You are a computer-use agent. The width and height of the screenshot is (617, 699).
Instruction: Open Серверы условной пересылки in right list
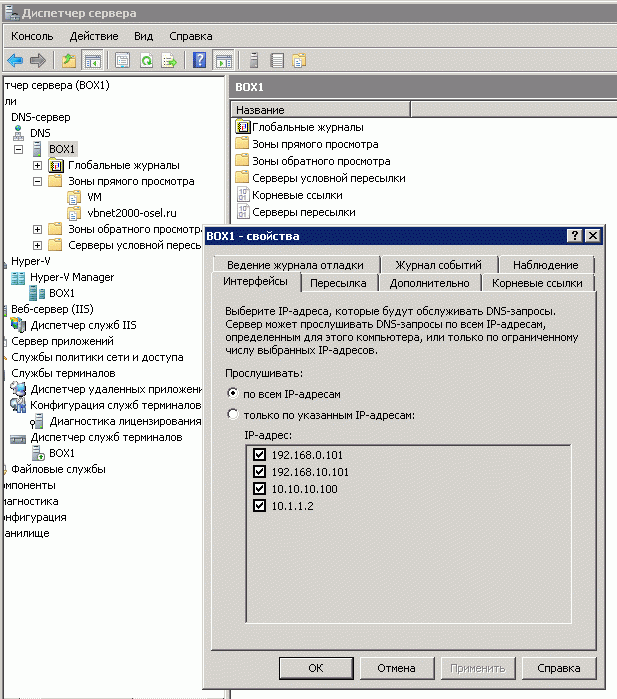tap(329, 178)
